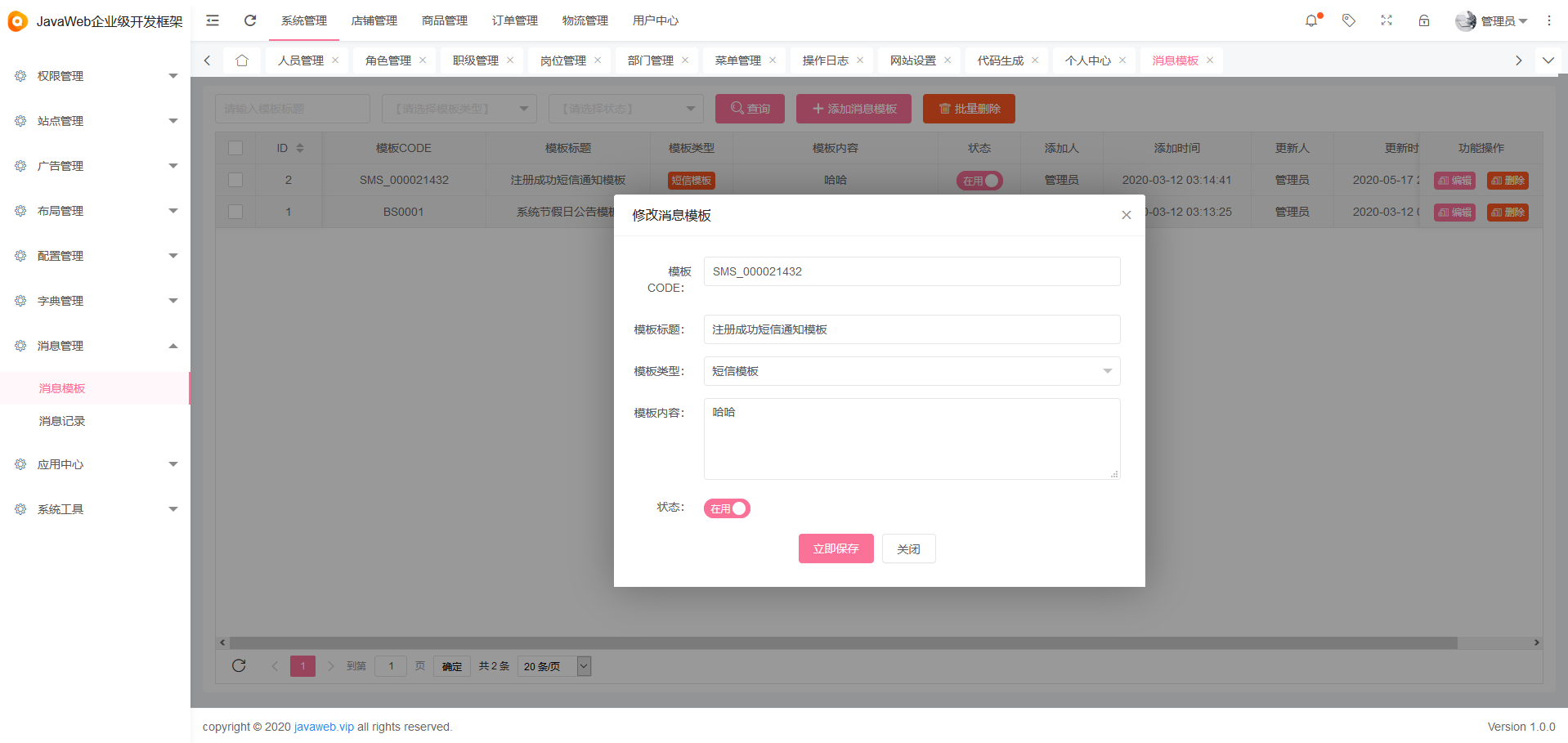Click the tag icon in top bar
The height and width of the screenshot is (743, 1568).
(x=1348, y=20)
